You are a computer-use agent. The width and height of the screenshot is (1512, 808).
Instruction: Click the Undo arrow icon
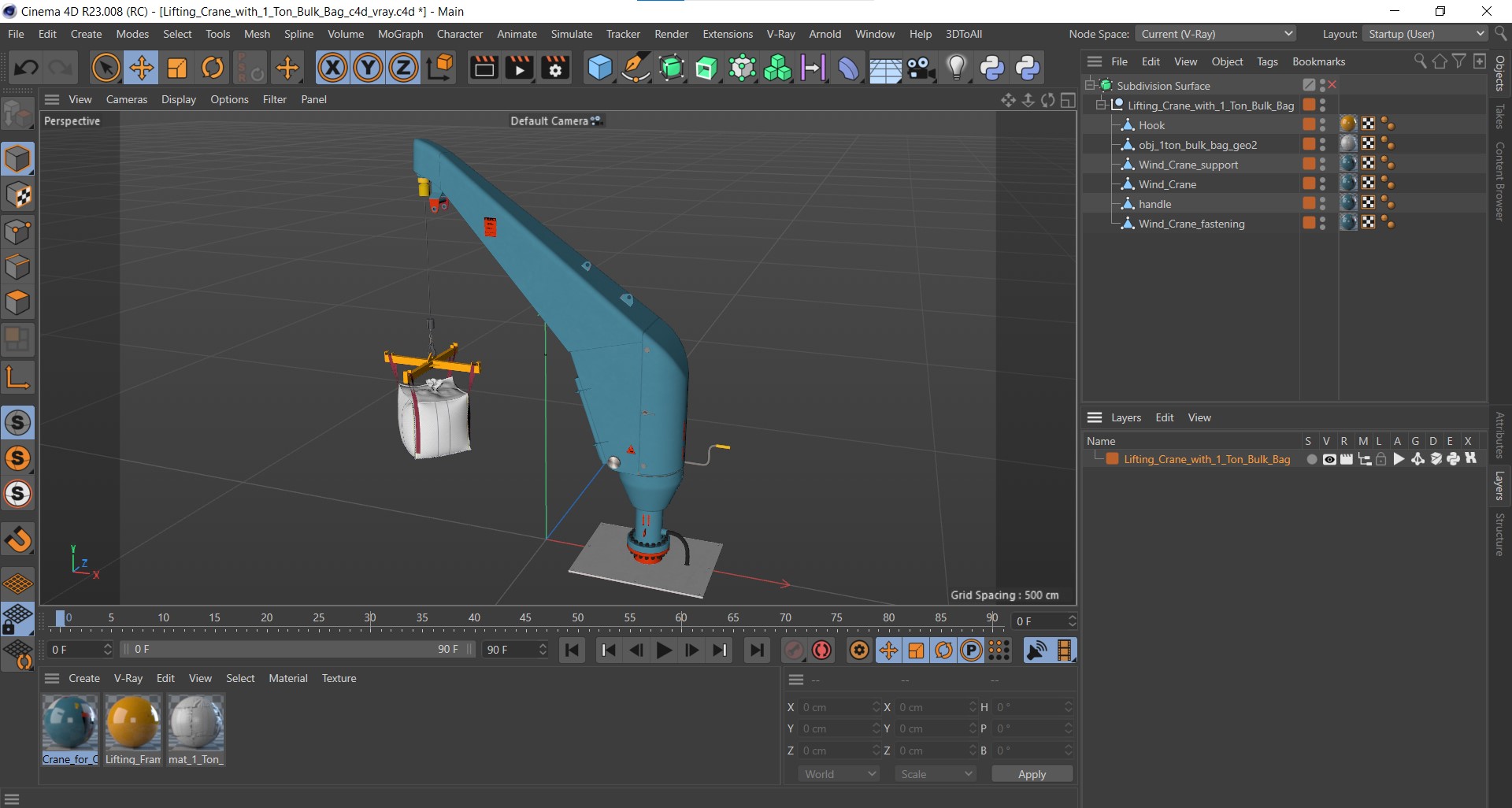click(x=26, y=68)
